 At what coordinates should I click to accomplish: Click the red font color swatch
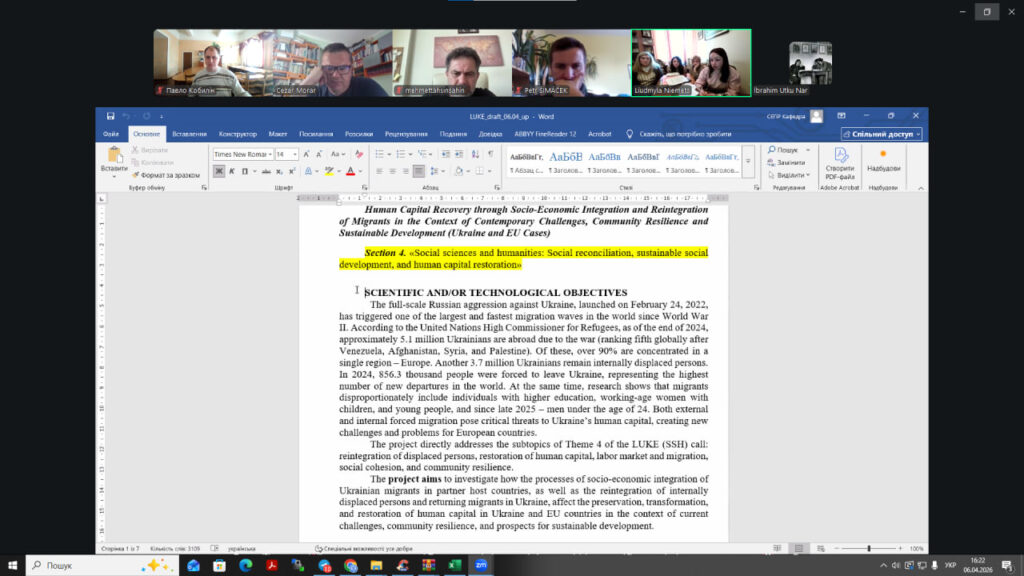pyautogui.click(x=349, y=171)
